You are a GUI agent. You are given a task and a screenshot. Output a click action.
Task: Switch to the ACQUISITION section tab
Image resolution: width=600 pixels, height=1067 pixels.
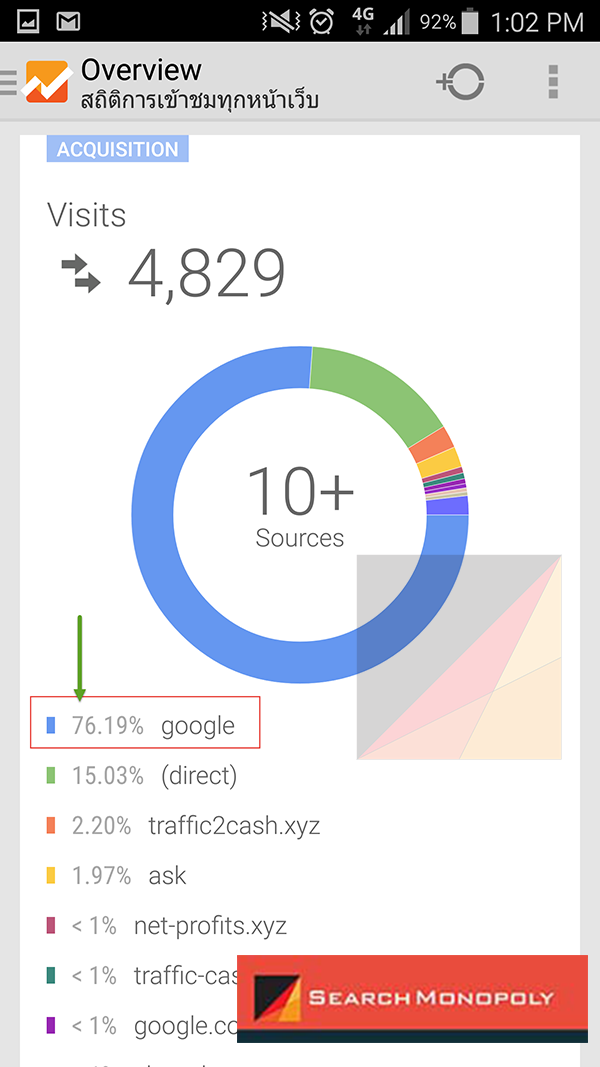(117, 148)
